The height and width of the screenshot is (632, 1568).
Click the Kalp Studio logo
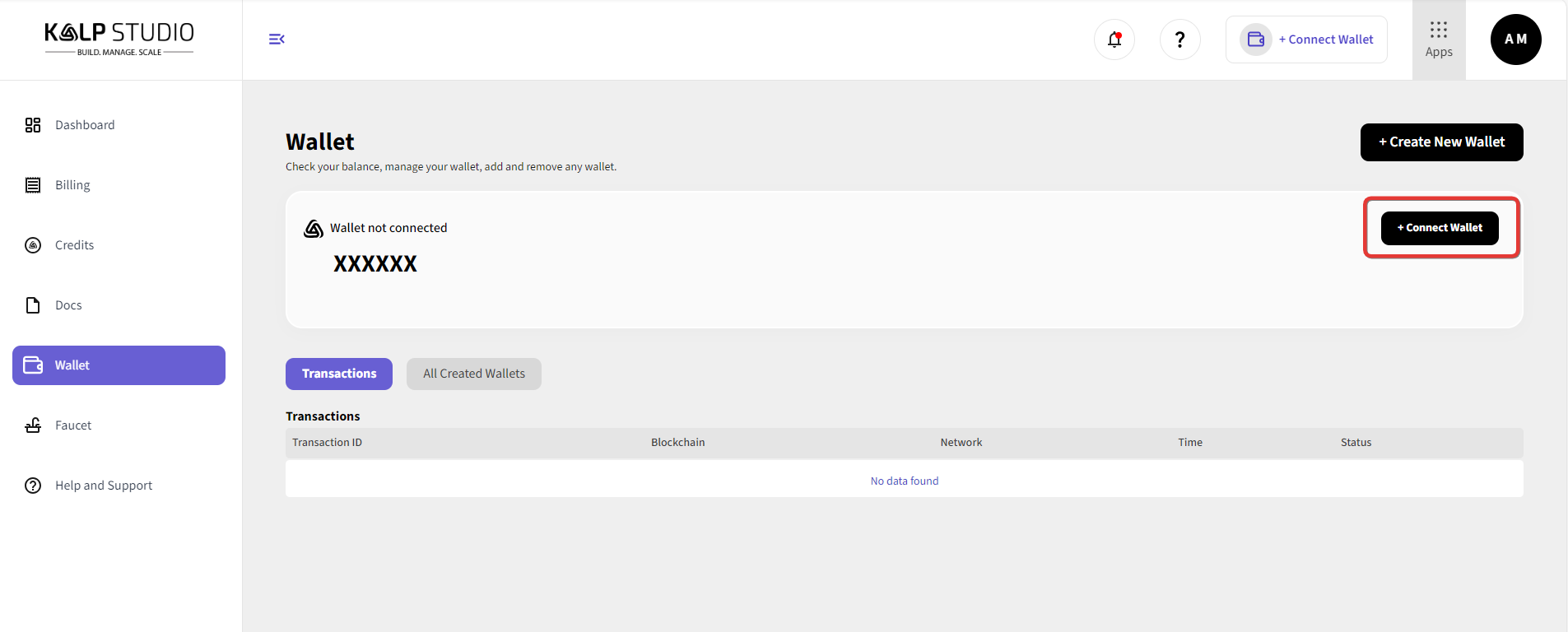[x=119, y=39]
